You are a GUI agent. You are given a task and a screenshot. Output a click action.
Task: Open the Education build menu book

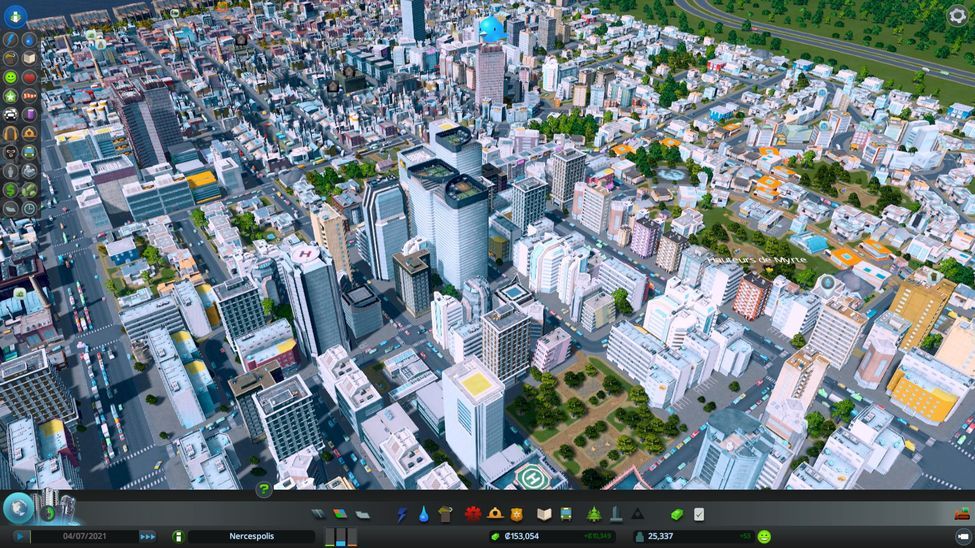[x=544, y=514]
